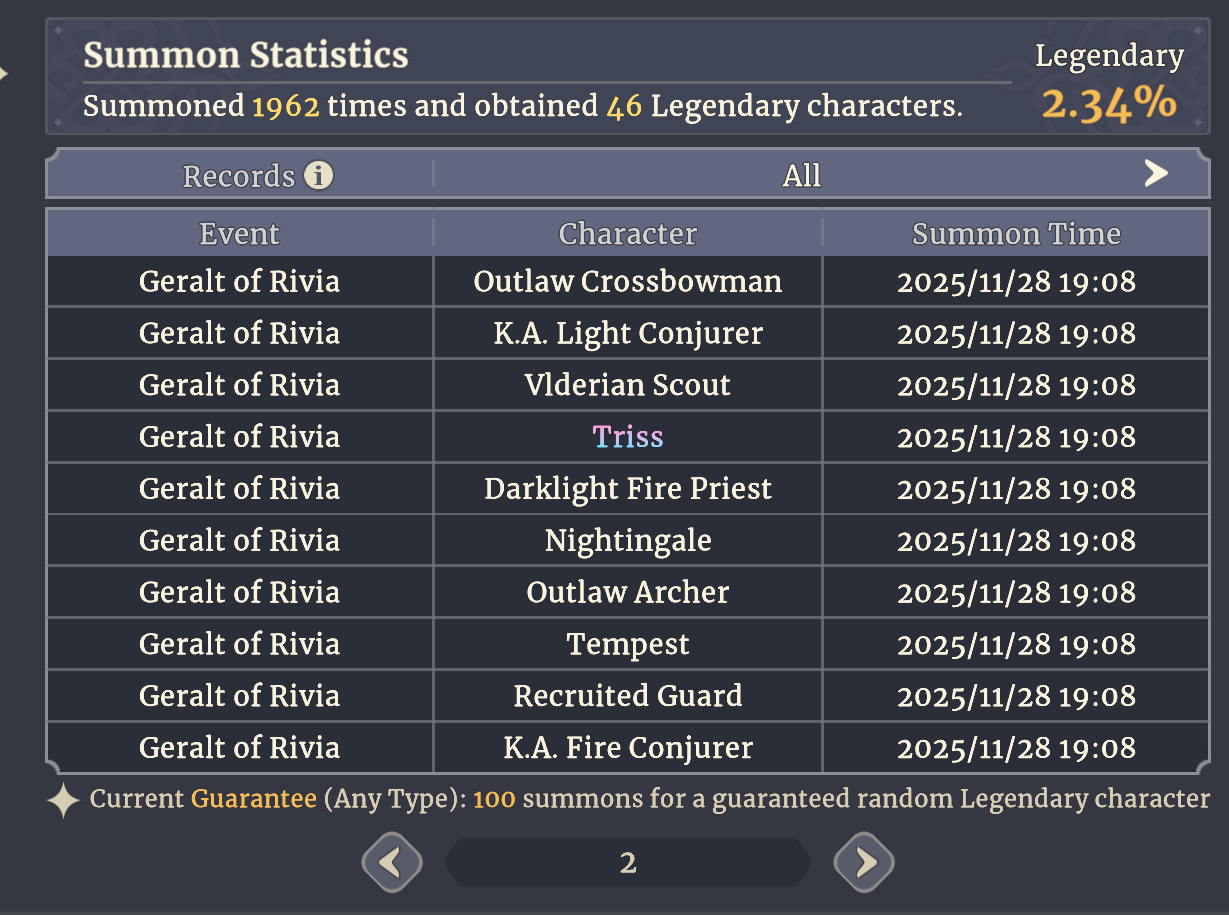Screen dimensions: 1229x915
Task: Click the Tempest character name
Action: (628, 645)
